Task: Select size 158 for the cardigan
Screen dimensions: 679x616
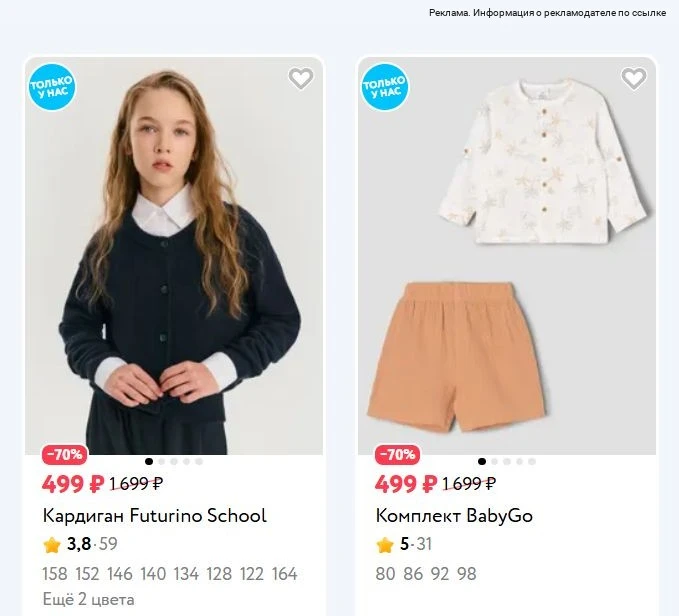Action: tap(55, 574)
